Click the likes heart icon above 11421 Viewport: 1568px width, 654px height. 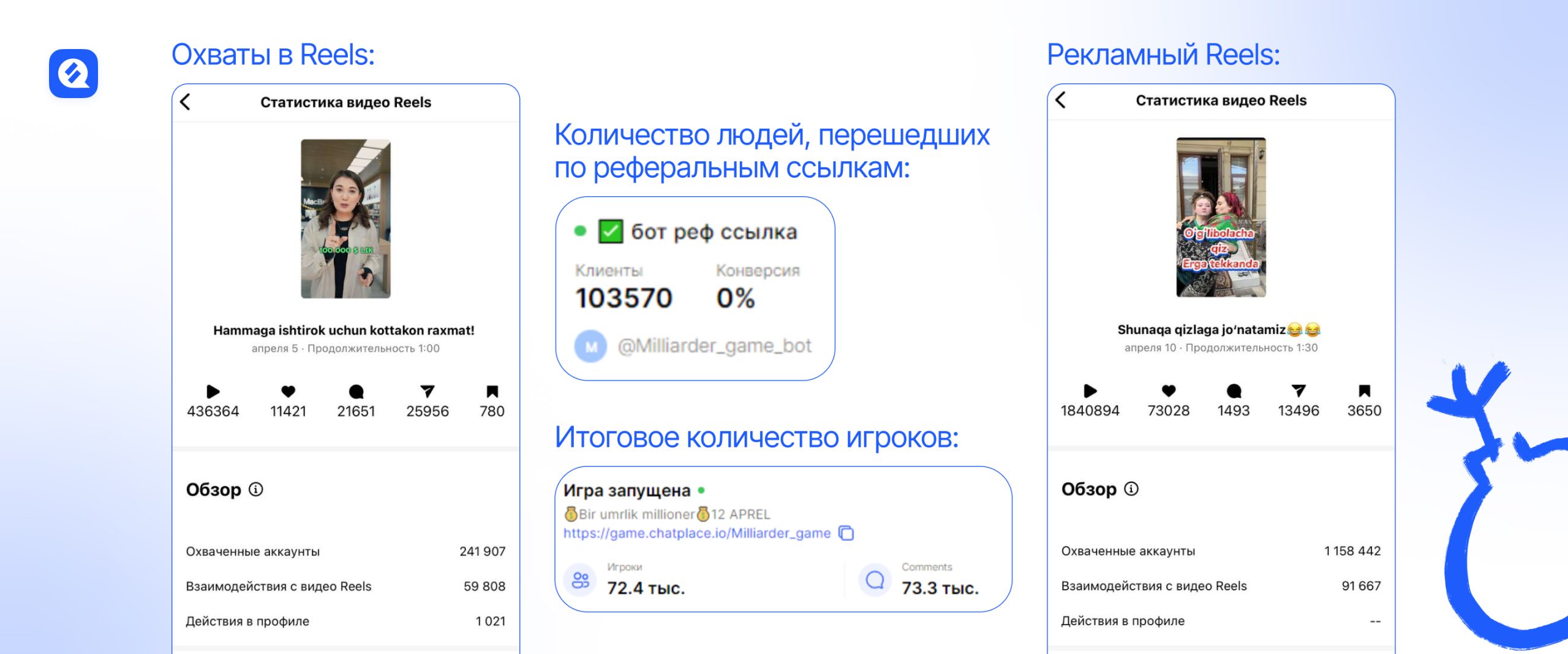pyautogui.click(x=288, y=391)
